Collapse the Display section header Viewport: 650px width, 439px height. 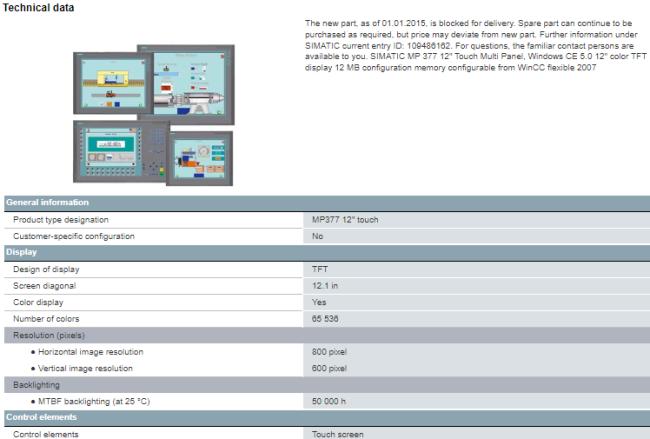(23, 252)
